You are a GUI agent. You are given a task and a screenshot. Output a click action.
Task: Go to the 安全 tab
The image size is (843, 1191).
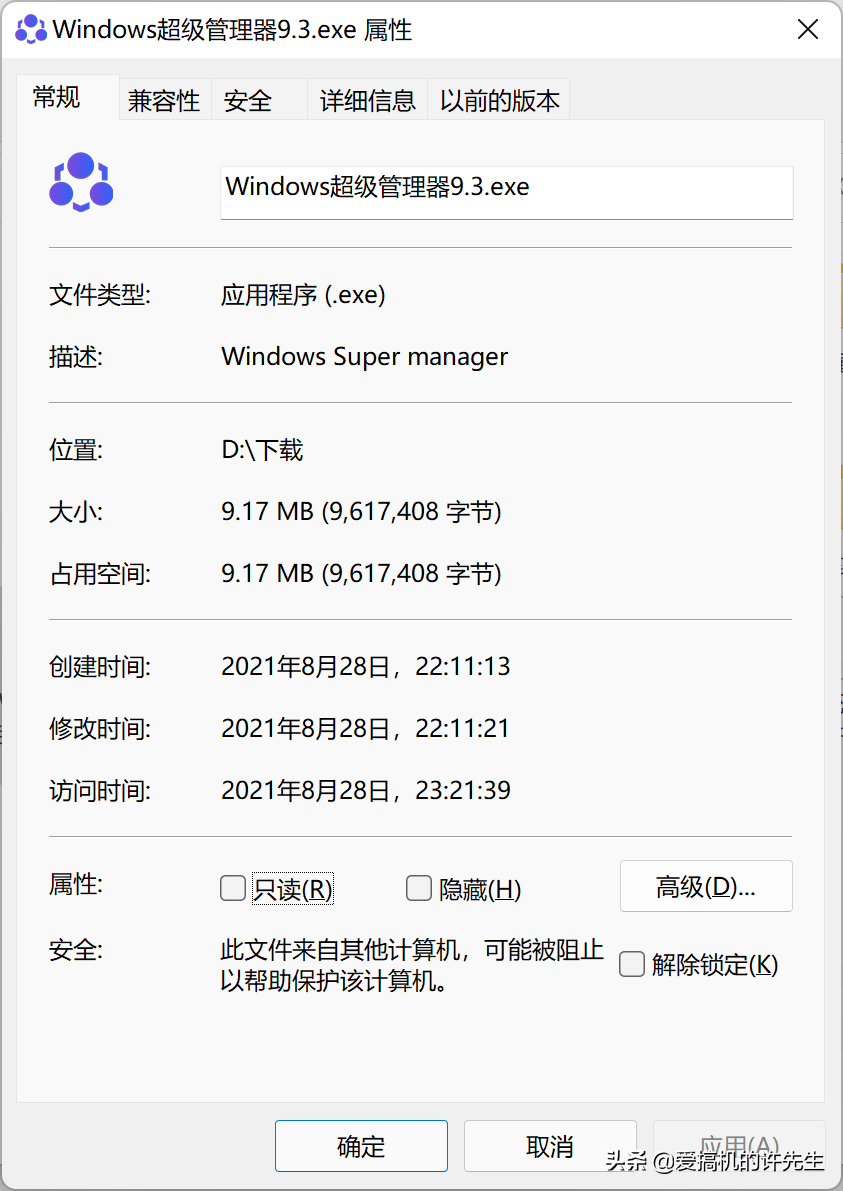pyautogui.click(x=248, y=101)
